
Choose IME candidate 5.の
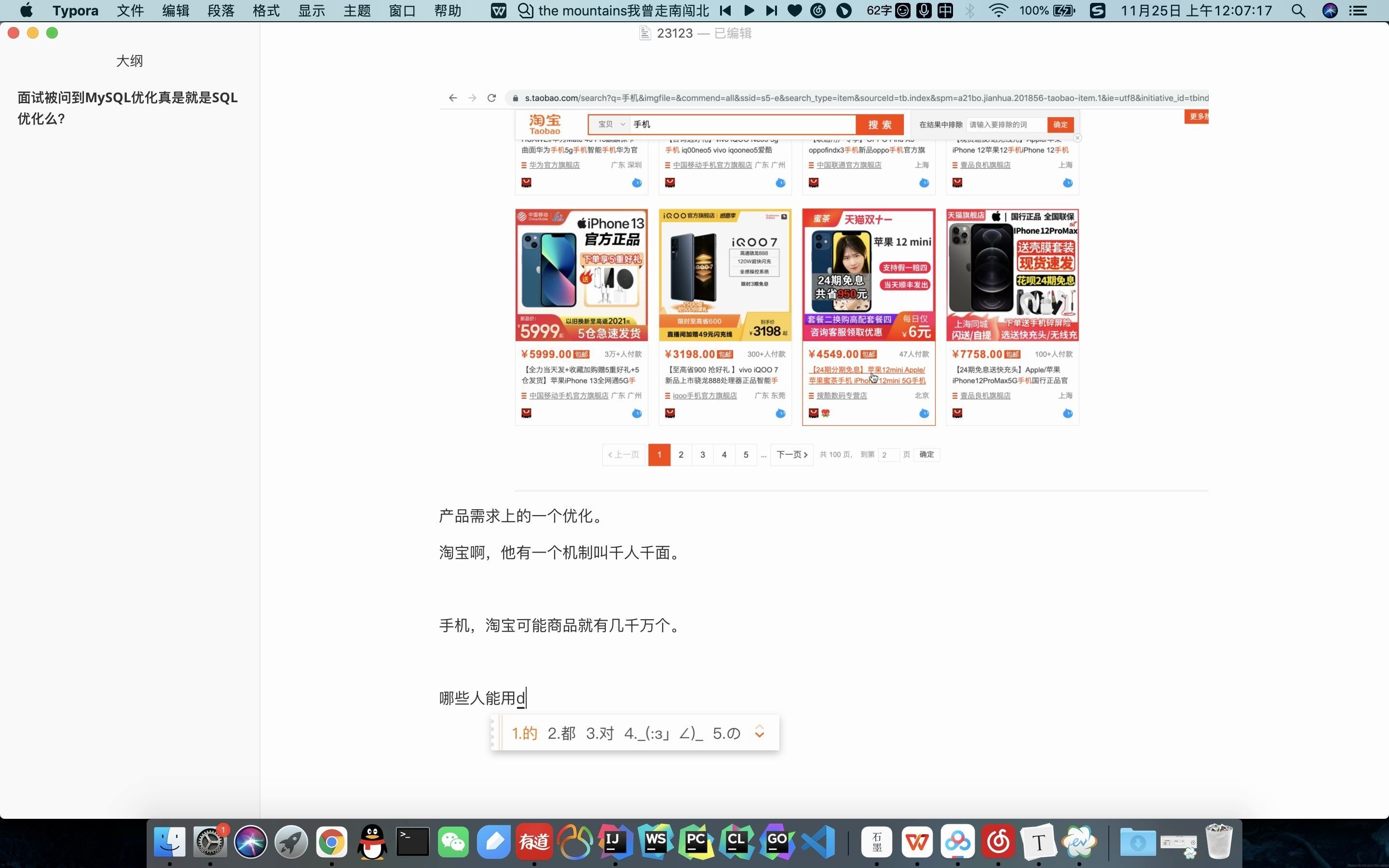click(x=727, y=733)
